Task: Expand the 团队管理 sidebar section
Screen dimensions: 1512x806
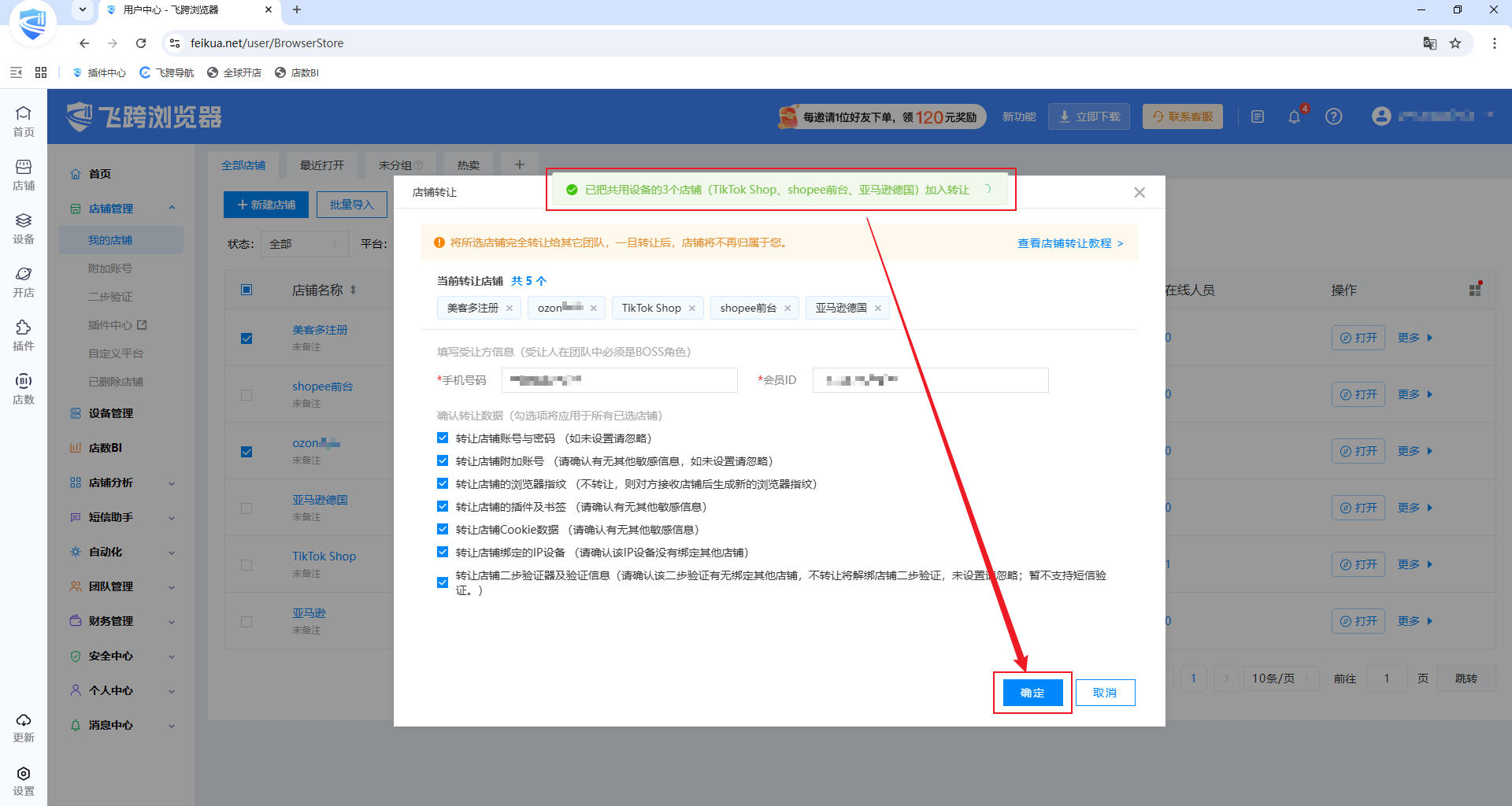Action: coord(172,587)
